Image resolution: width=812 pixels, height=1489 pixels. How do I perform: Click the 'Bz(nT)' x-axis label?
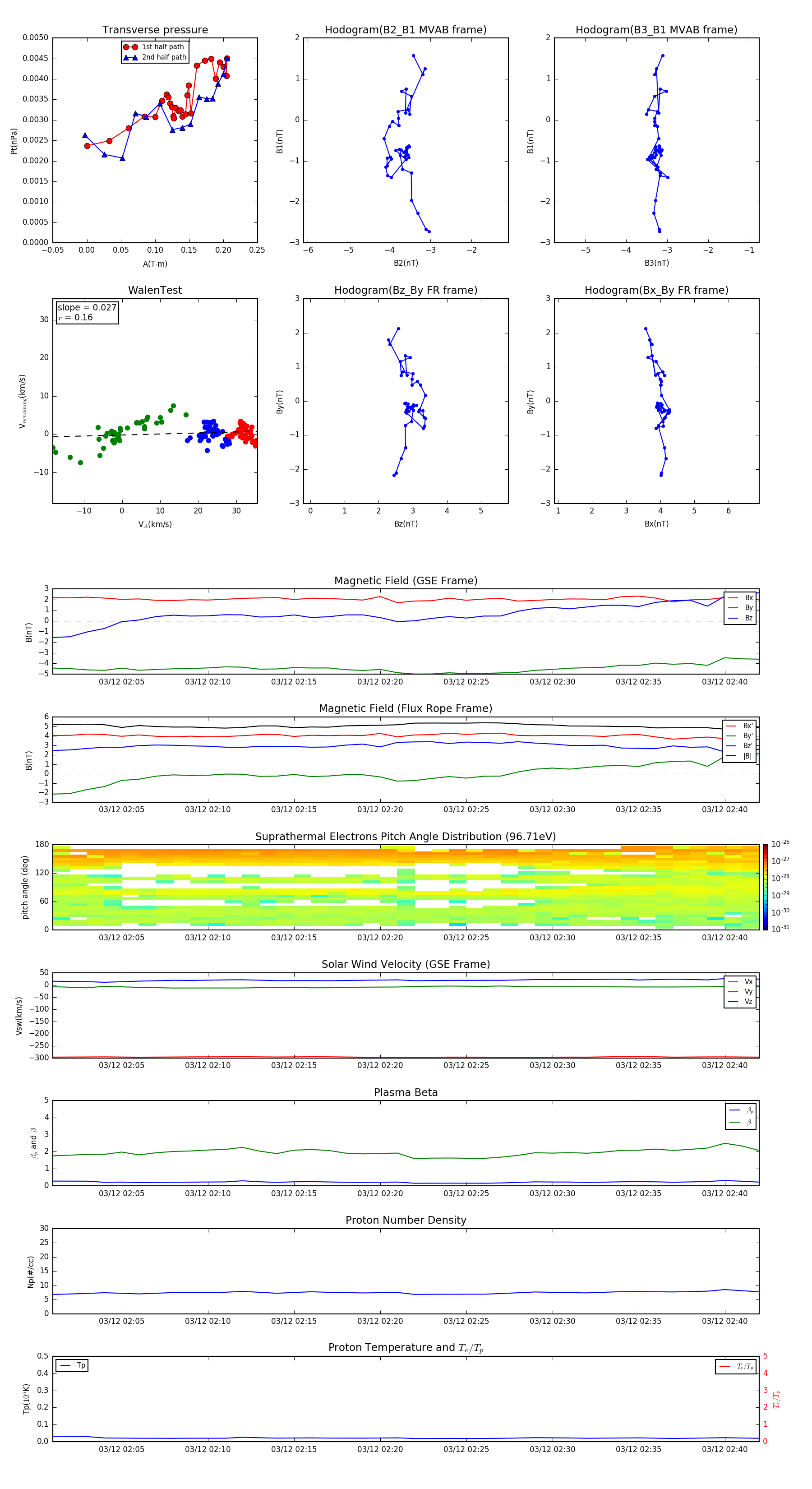[406, 524]
